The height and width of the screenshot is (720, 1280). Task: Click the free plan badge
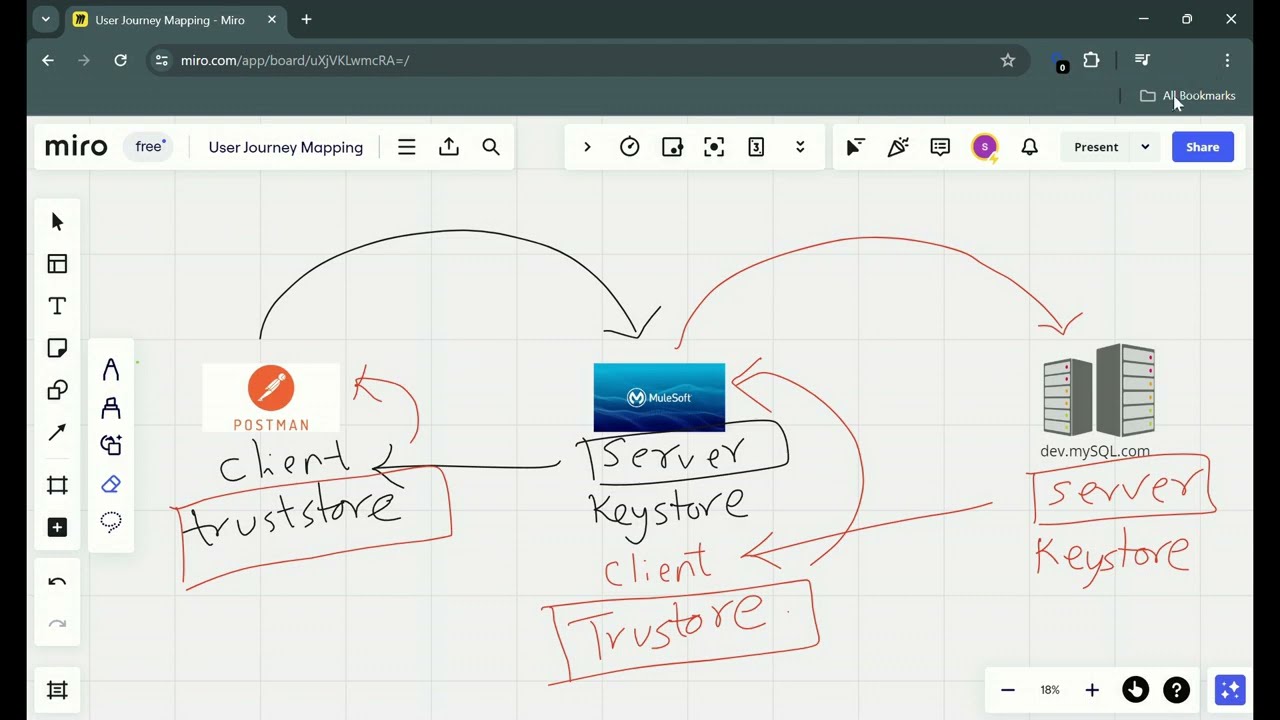(150, 147)
